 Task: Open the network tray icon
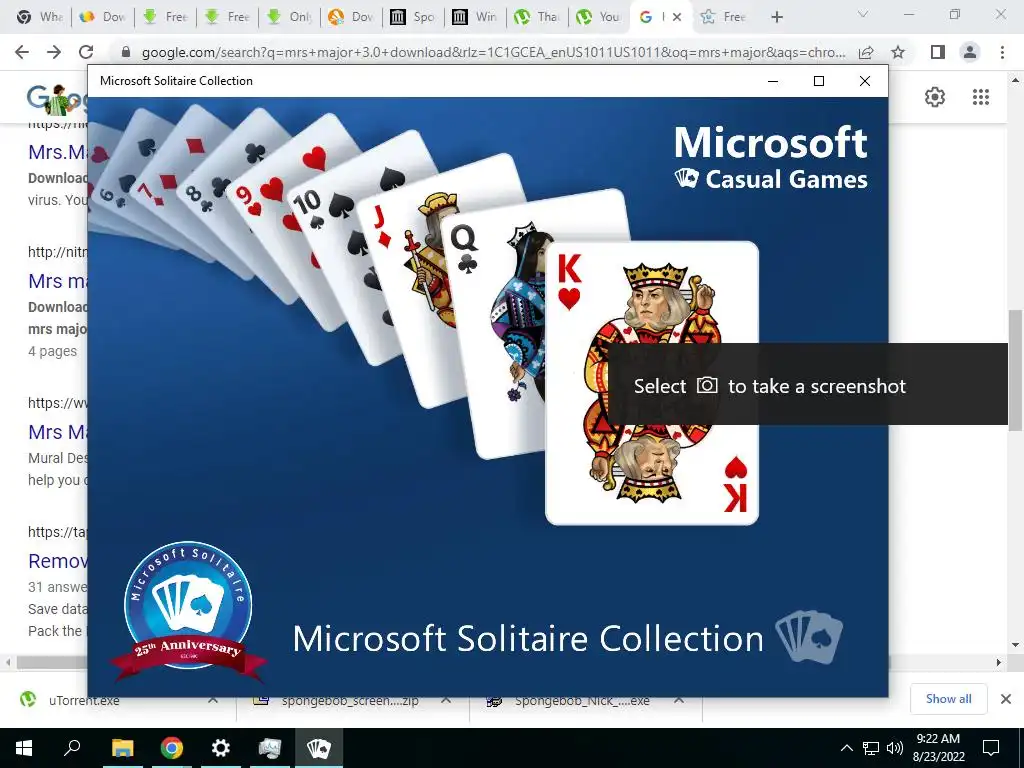(x=871, y=748)
